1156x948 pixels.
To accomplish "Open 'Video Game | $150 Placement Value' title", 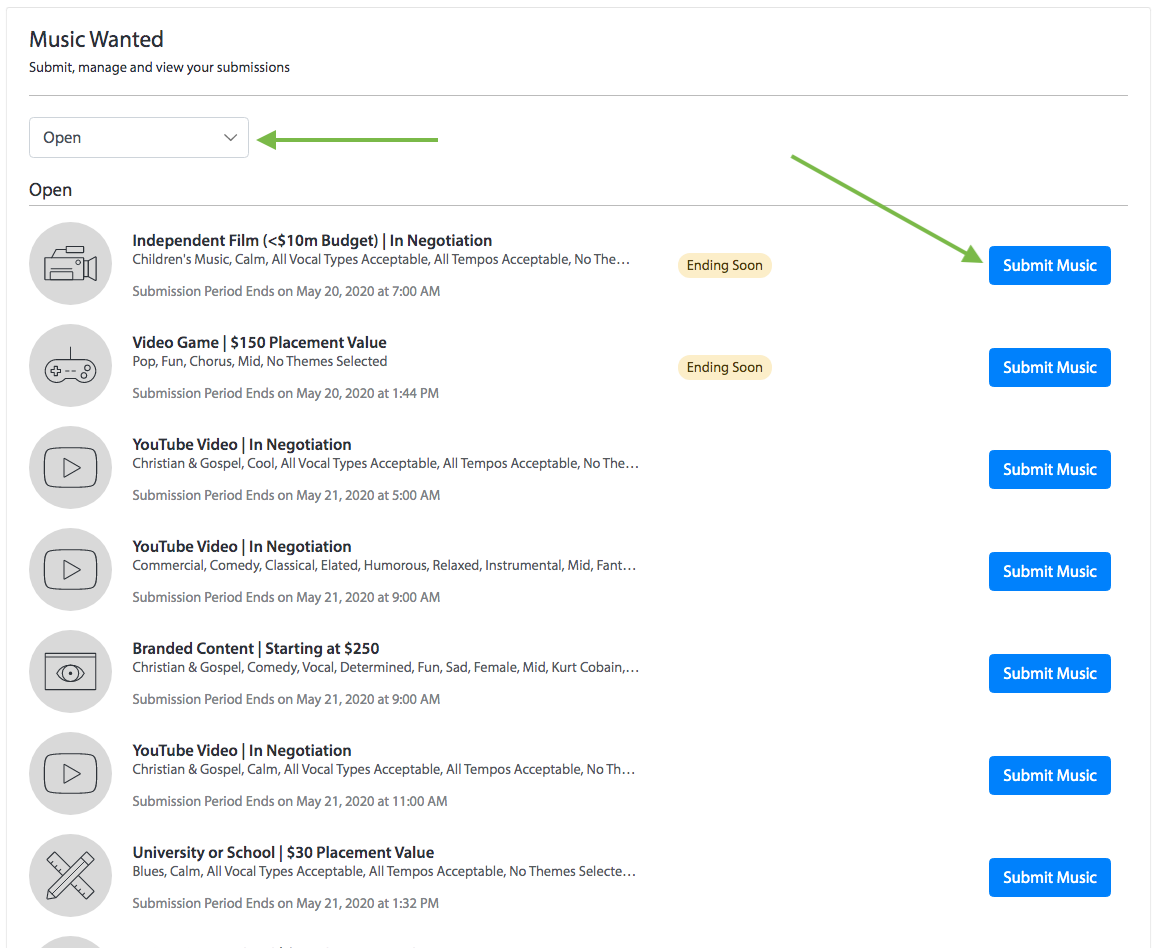I will 260,342.
